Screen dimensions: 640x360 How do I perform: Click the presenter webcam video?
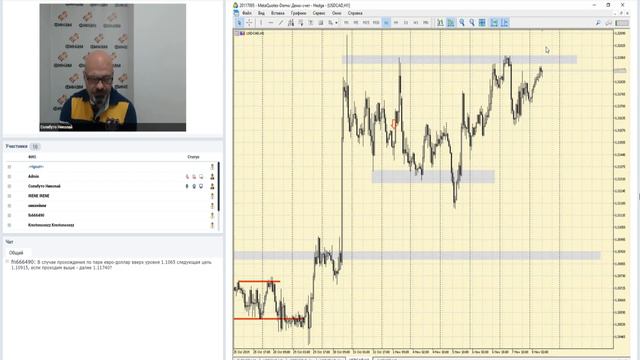pos(113,68)
